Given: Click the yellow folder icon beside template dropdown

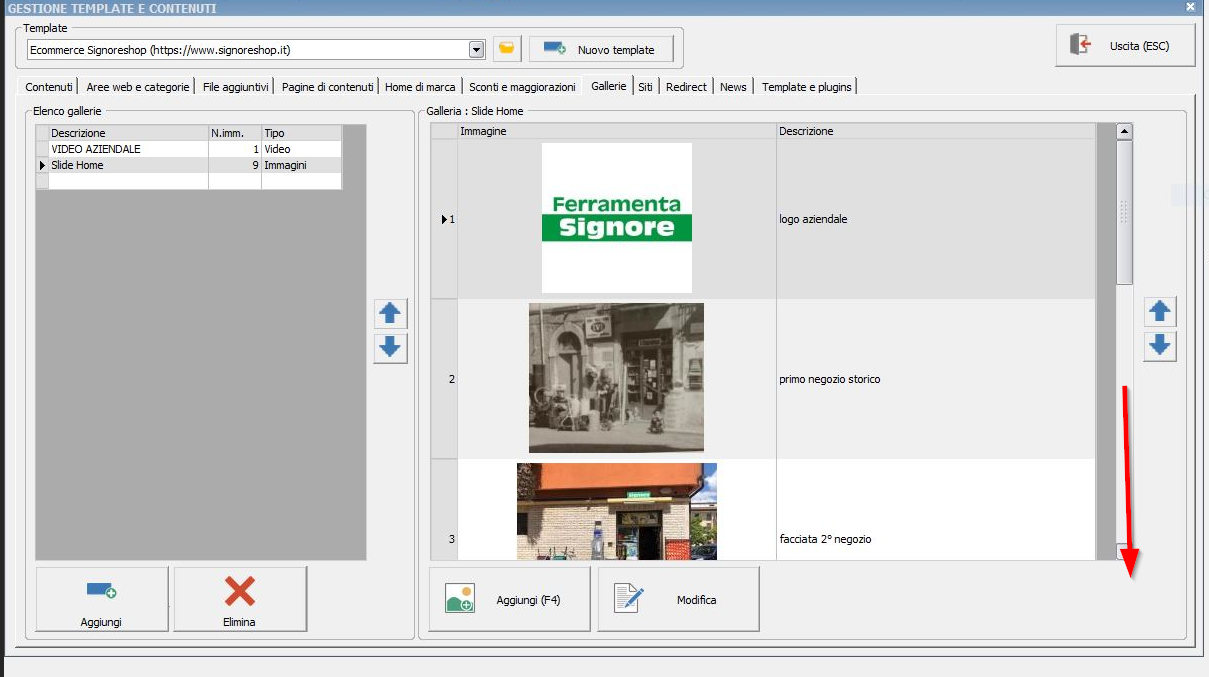Looking at the screenshot, I should (x=508, y=49).
